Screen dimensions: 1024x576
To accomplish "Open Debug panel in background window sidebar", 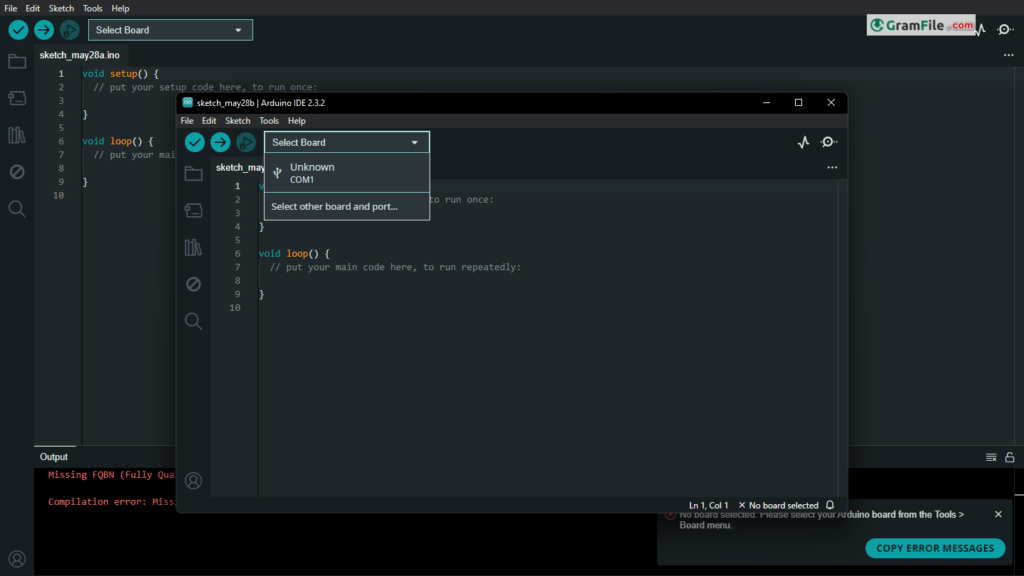I will 17,172.
